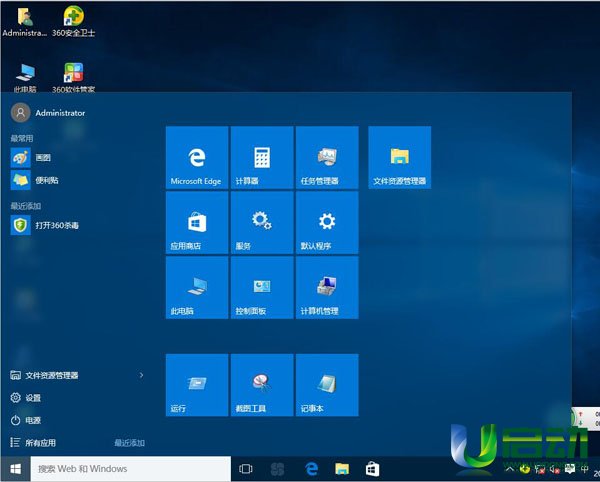
Task: Launch 打开360杀毒 from recently added
Action: pos(45,225)
